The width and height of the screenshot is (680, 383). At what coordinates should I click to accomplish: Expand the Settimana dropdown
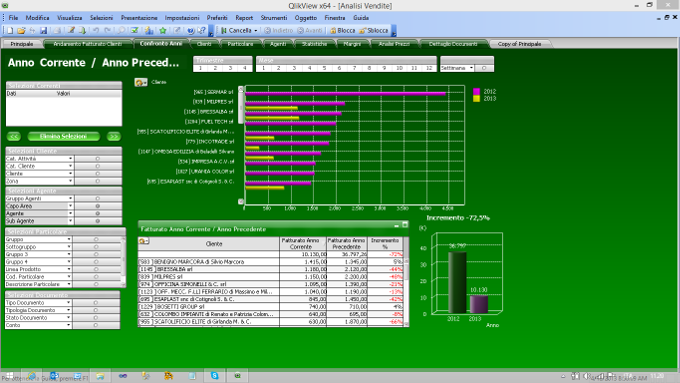click(x=471, y=68)
